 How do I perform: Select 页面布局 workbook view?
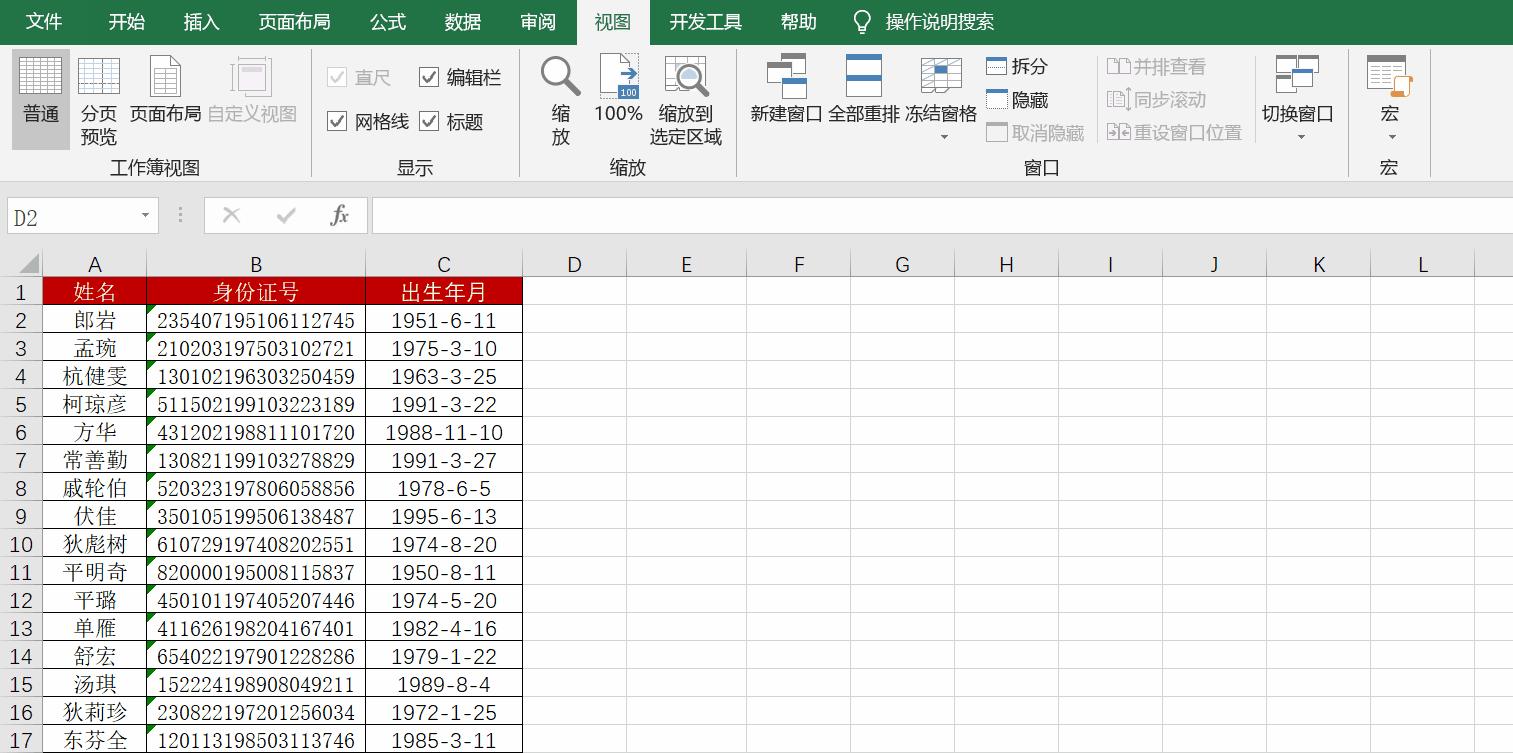click(163, 97)
